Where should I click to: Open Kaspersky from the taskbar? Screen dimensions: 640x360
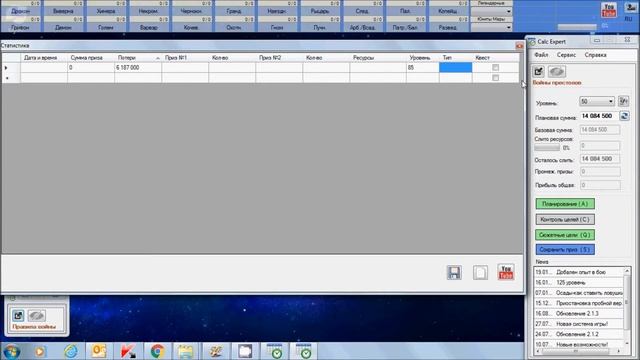[x=128, y=351]
